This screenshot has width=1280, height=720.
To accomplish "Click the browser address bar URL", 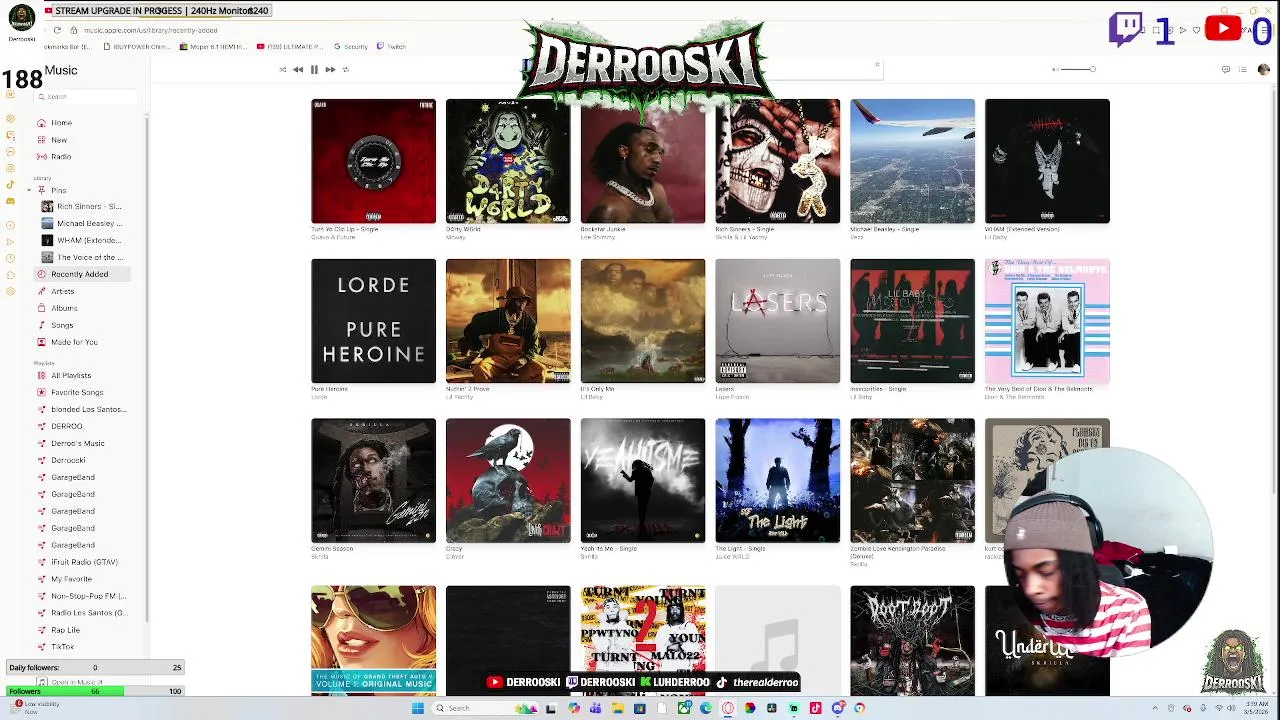I will pos(151,30).
